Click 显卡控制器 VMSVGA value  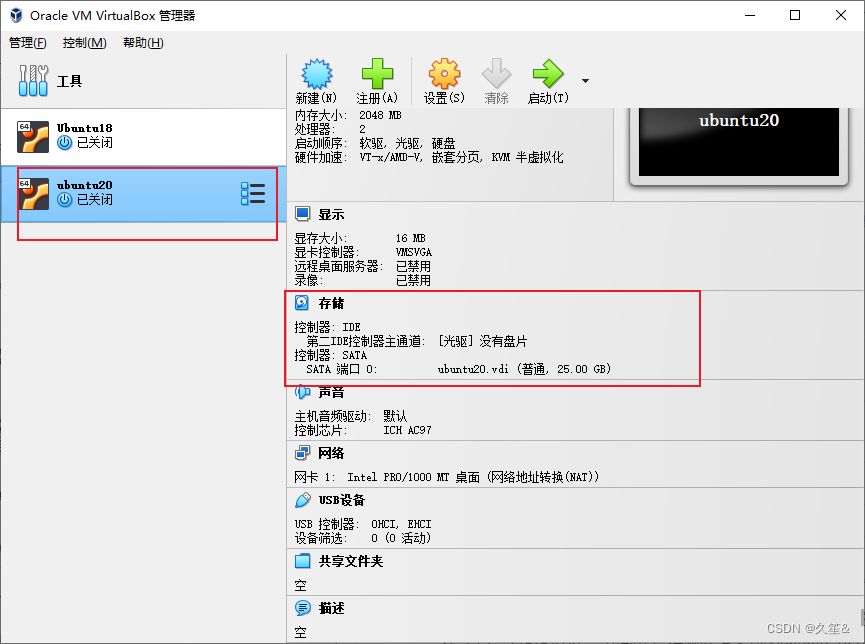click(x=413, y=252)
